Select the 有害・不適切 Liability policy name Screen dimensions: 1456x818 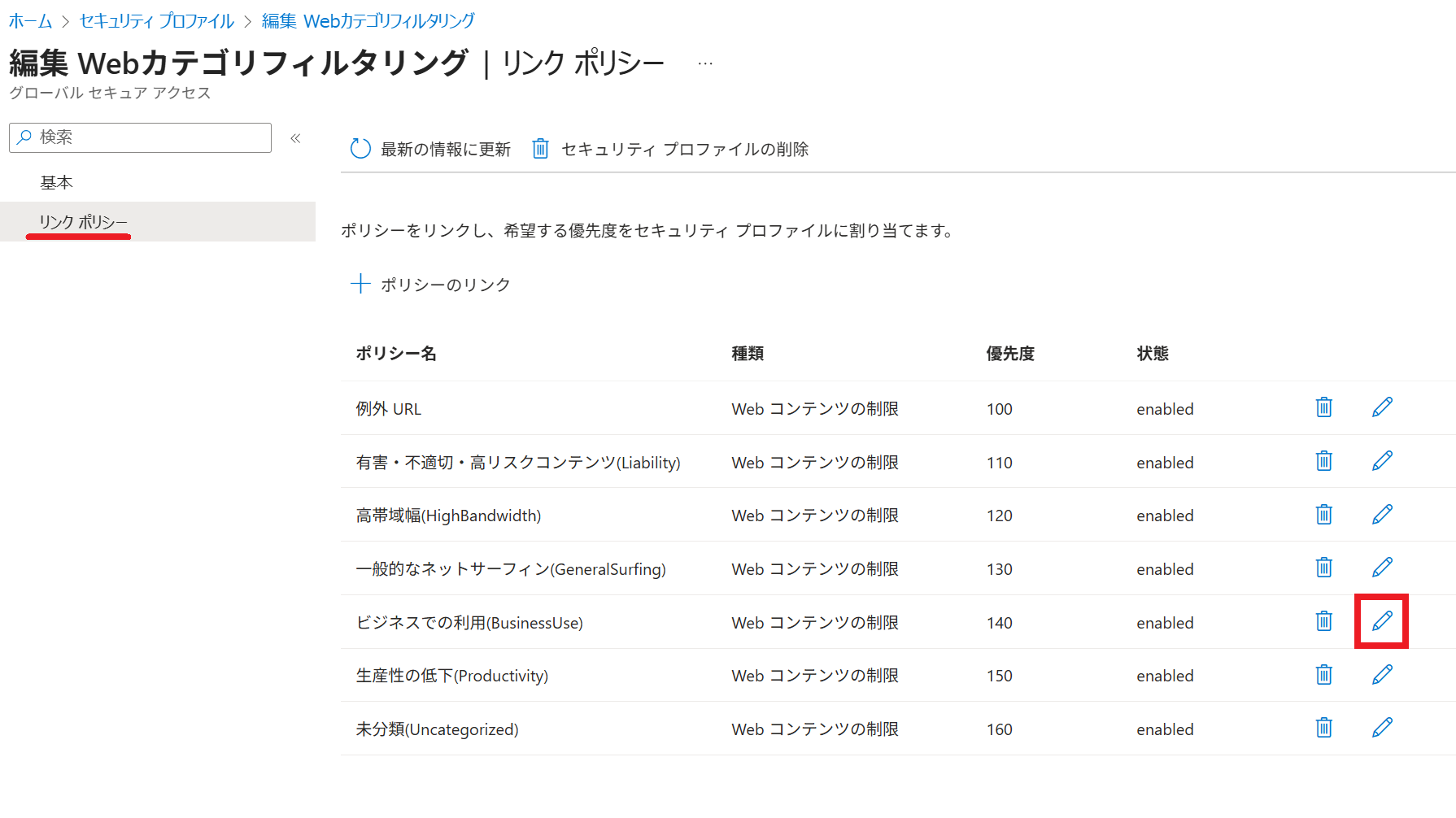pyautogui.click(x=518, y=463)
